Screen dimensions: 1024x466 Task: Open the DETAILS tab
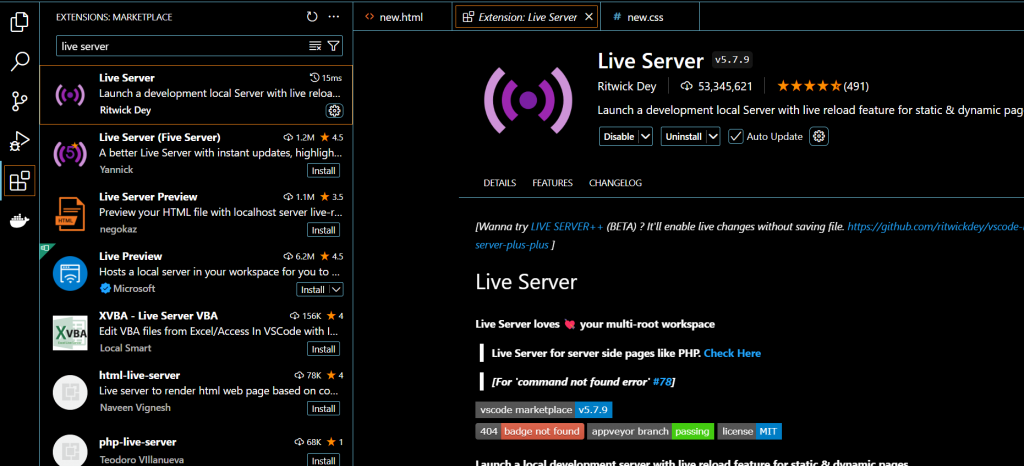[x=500, y=183]
